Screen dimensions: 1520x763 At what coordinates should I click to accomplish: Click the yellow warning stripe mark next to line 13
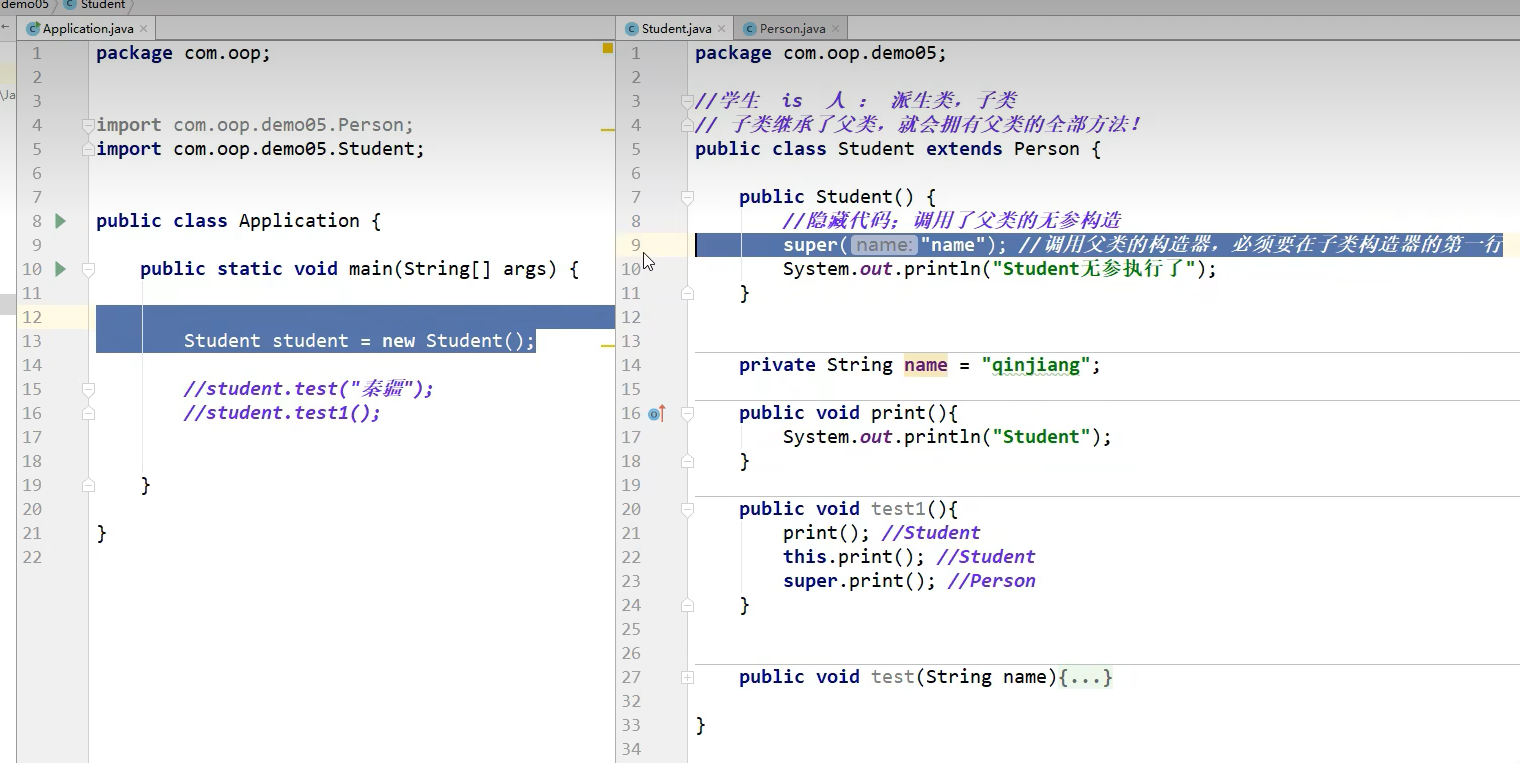[x=607, y=345]
